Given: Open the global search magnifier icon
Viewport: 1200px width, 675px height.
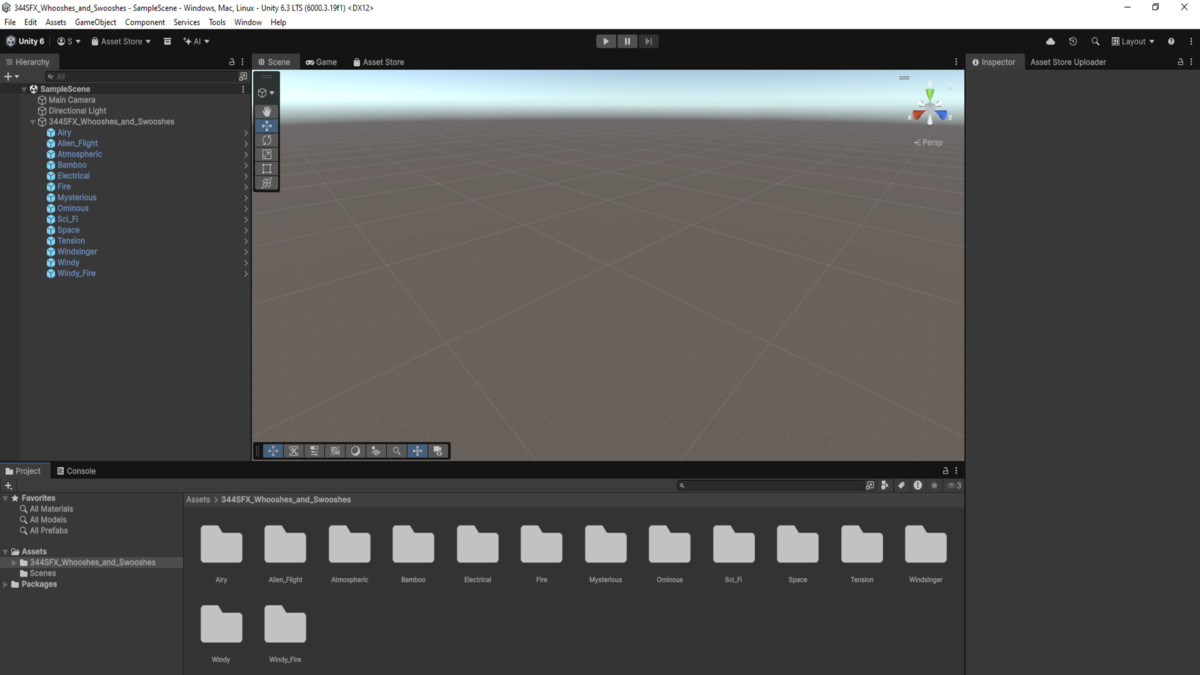Looking at the screenshot, I should click(x=1095, y=41).
